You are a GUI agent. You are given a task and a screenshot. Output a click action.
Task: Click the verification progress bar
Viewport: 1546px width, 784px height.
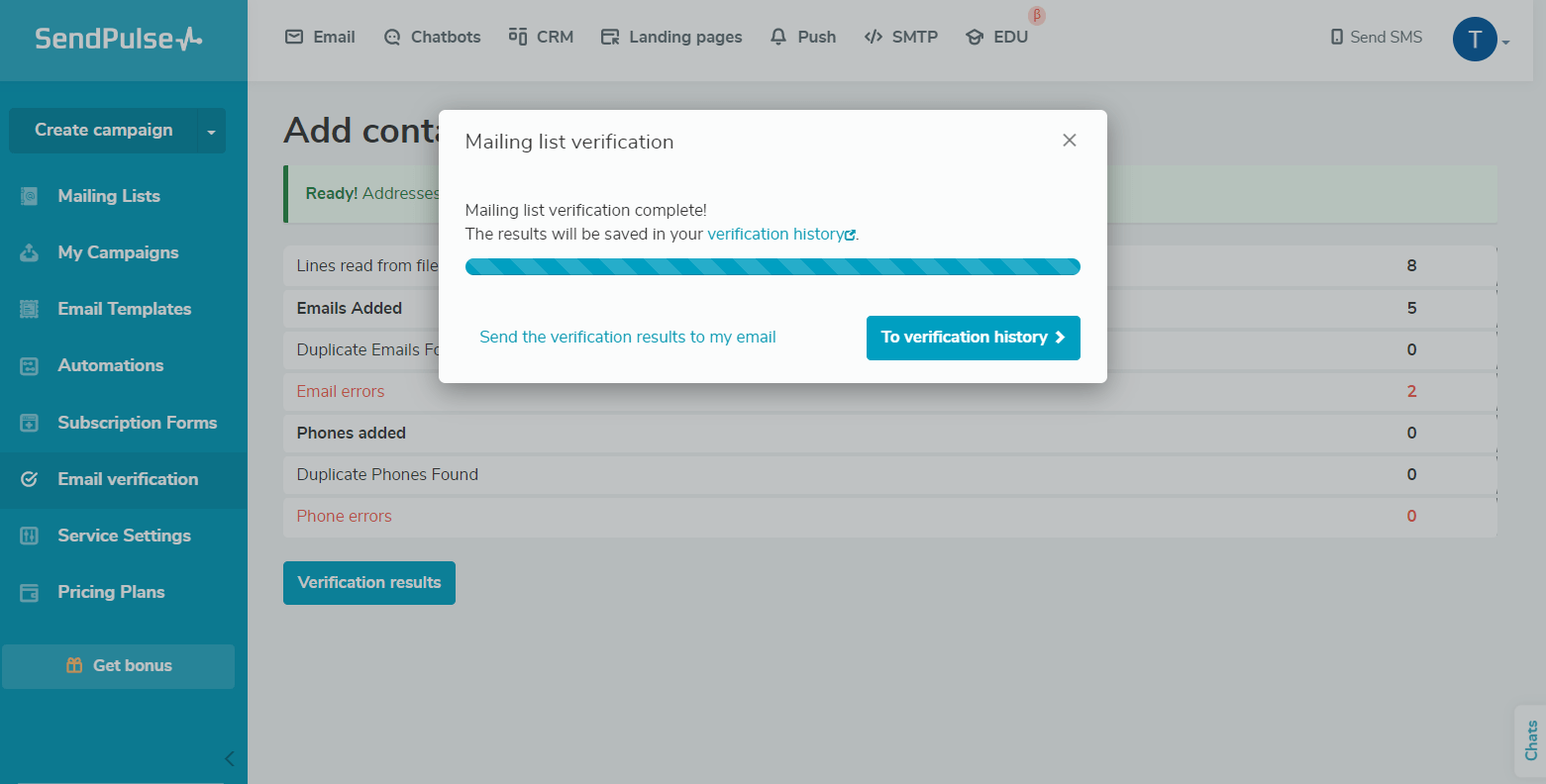773,266
